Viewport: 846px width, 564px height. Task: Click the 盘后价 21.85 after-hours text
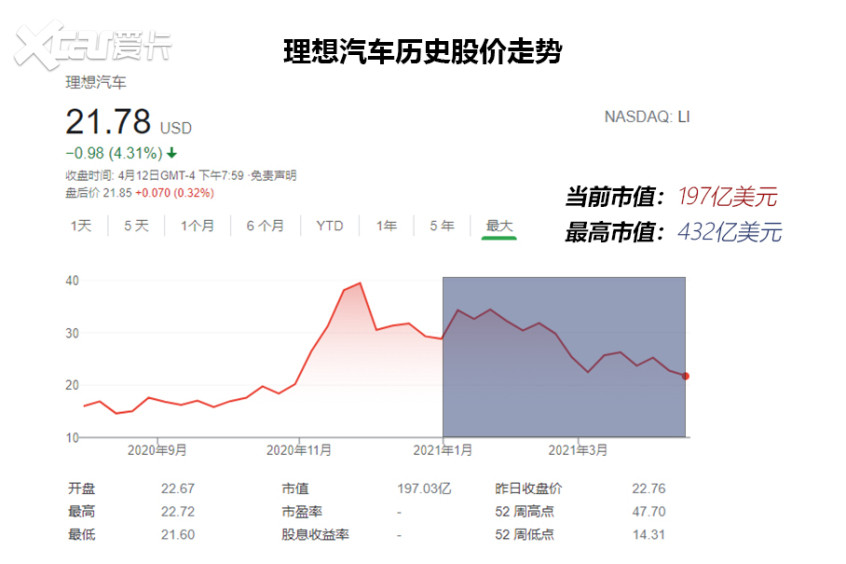tap(98, 193)
